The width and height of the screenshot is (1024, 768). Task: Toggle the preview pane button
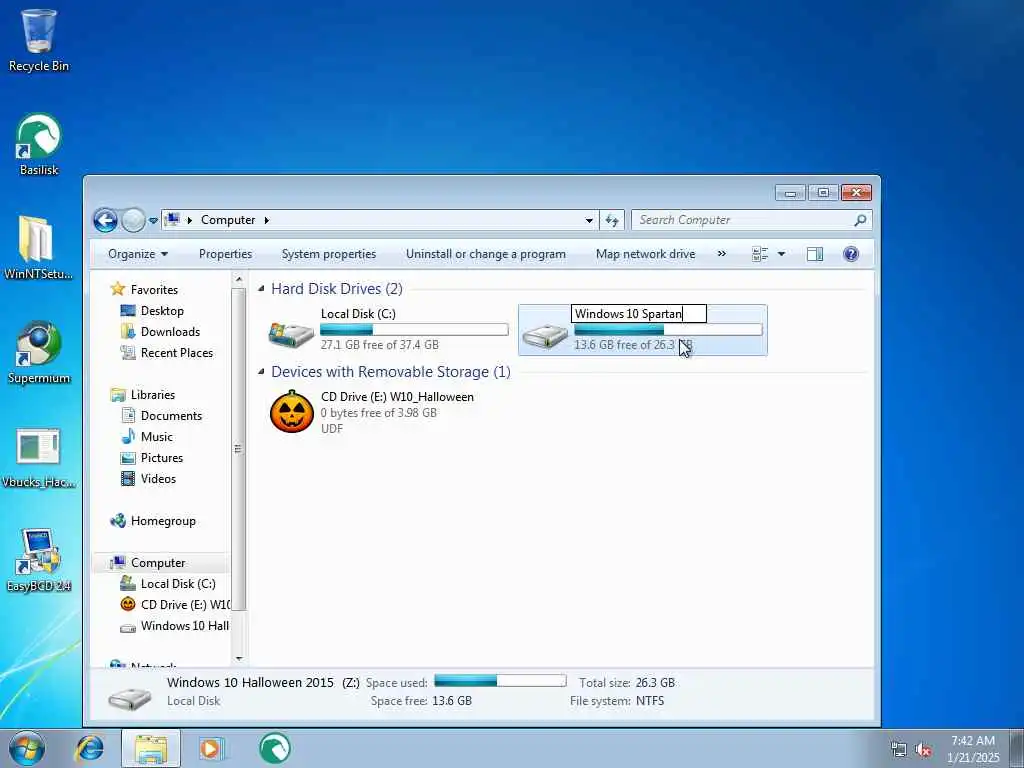(x=815, y=254)
